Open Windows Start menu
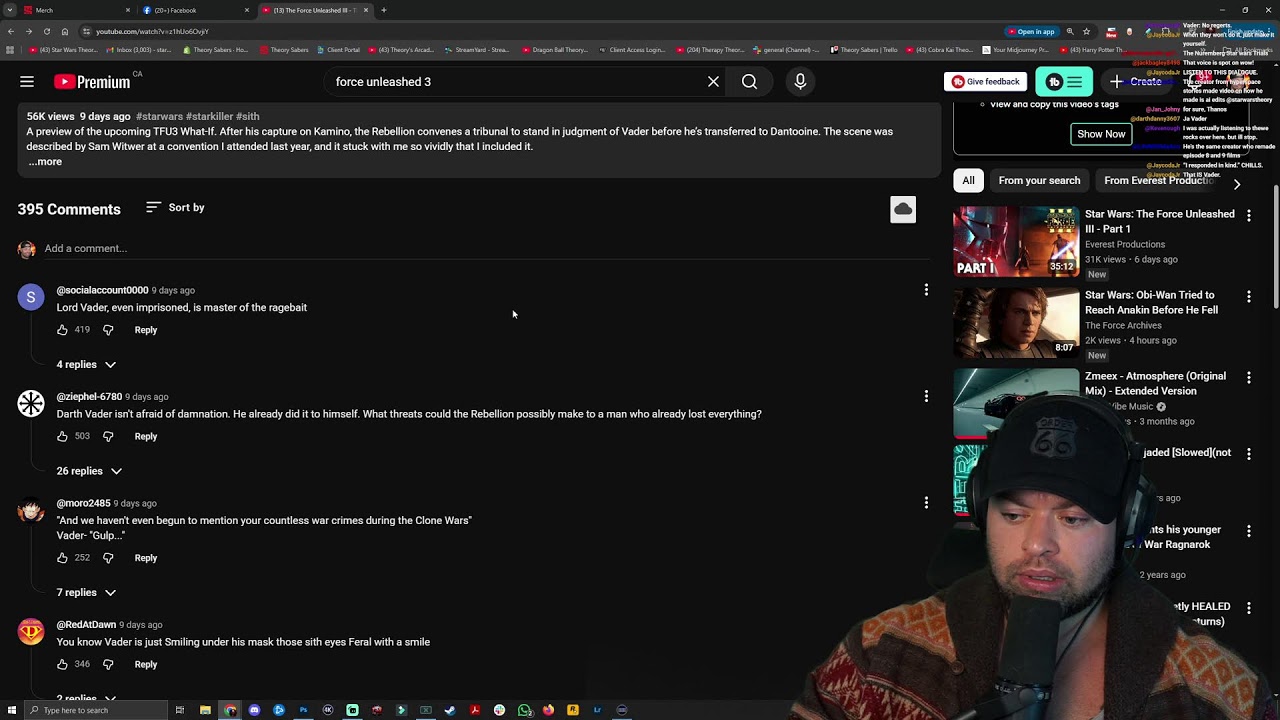Screen dimensions: 1280x720 (12, 710)
